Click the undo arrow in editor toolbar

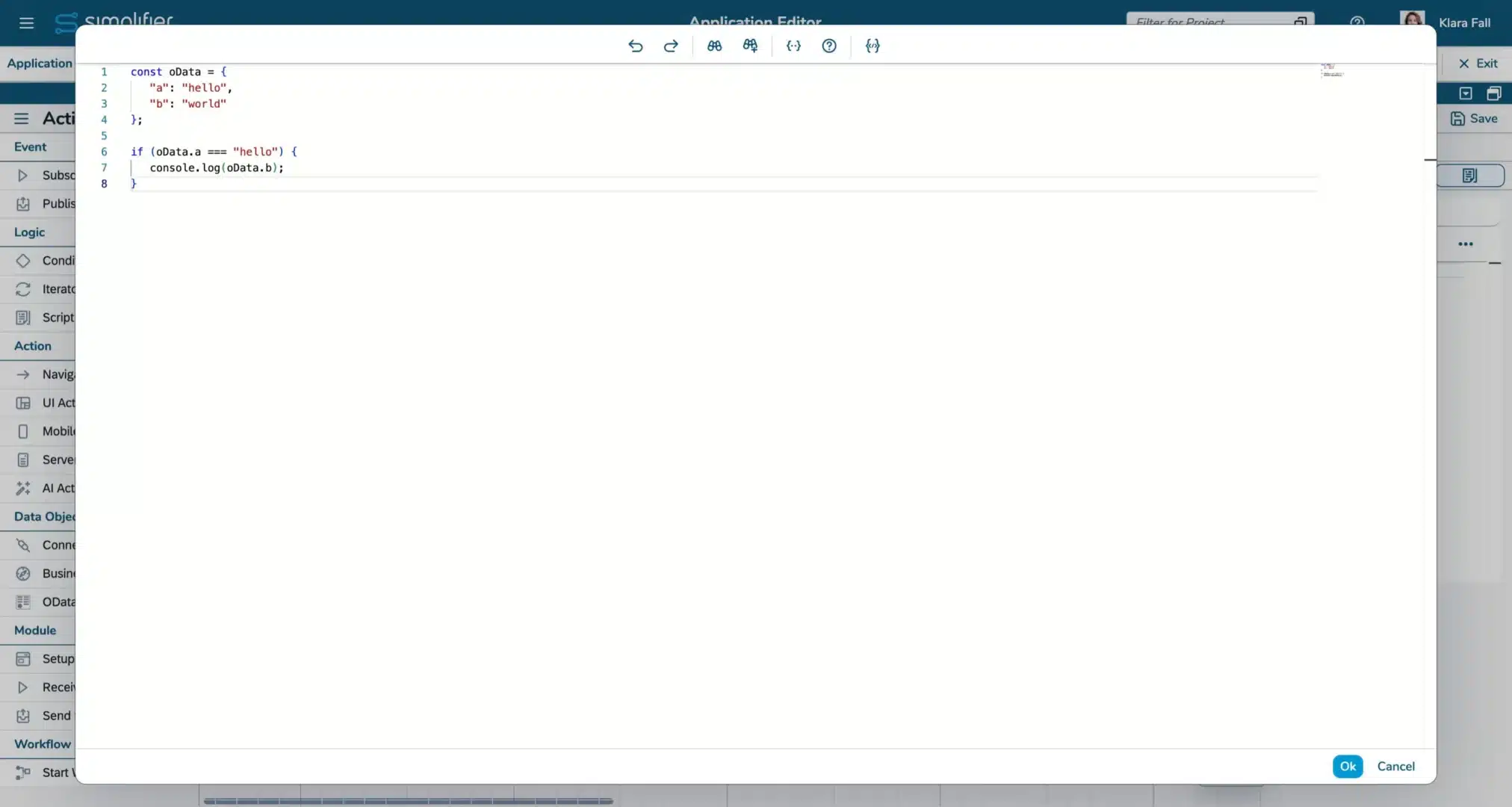click(635, 46)
